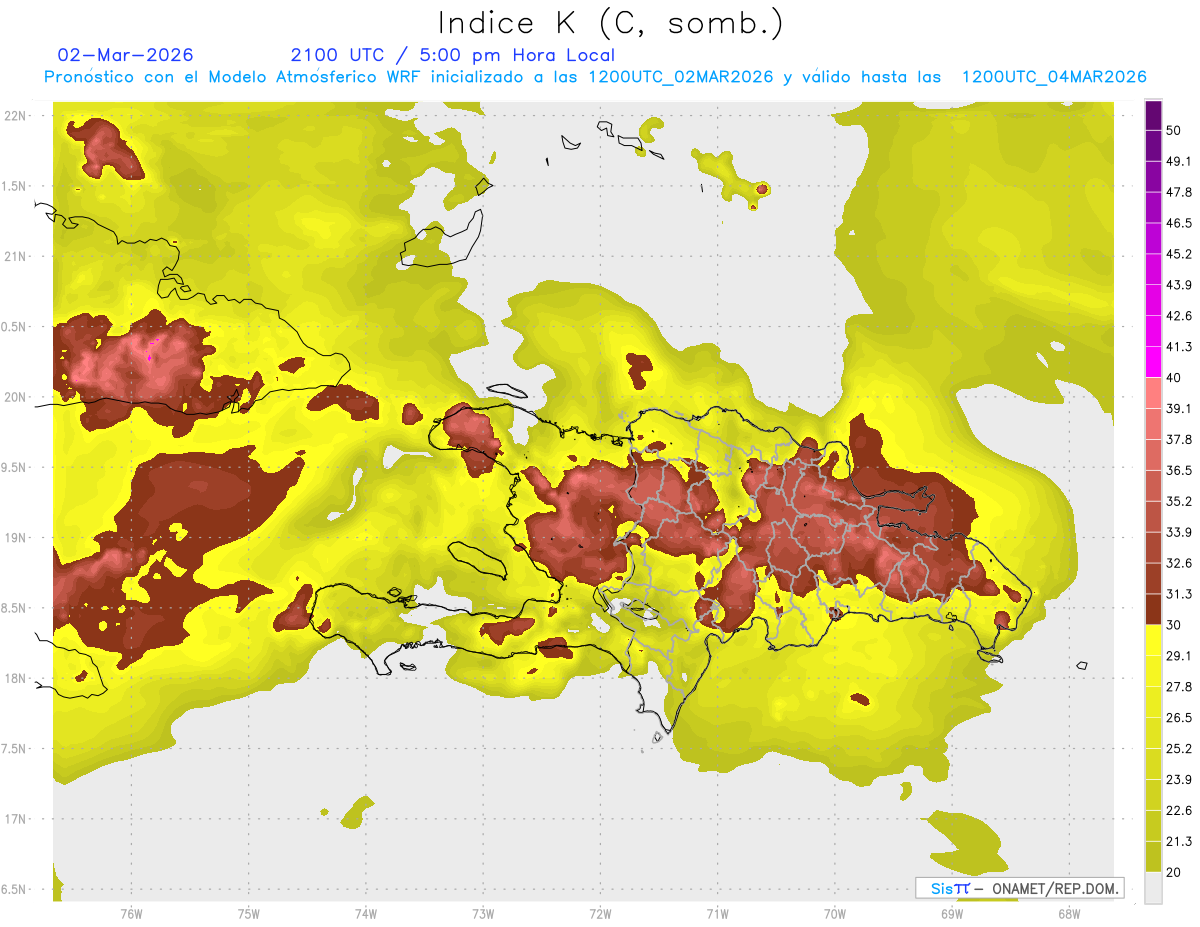Image resolution: width=1200 pixels, height=927 pixels.
Task: Click the "40" colorbar label
Action: [1175, 378]
